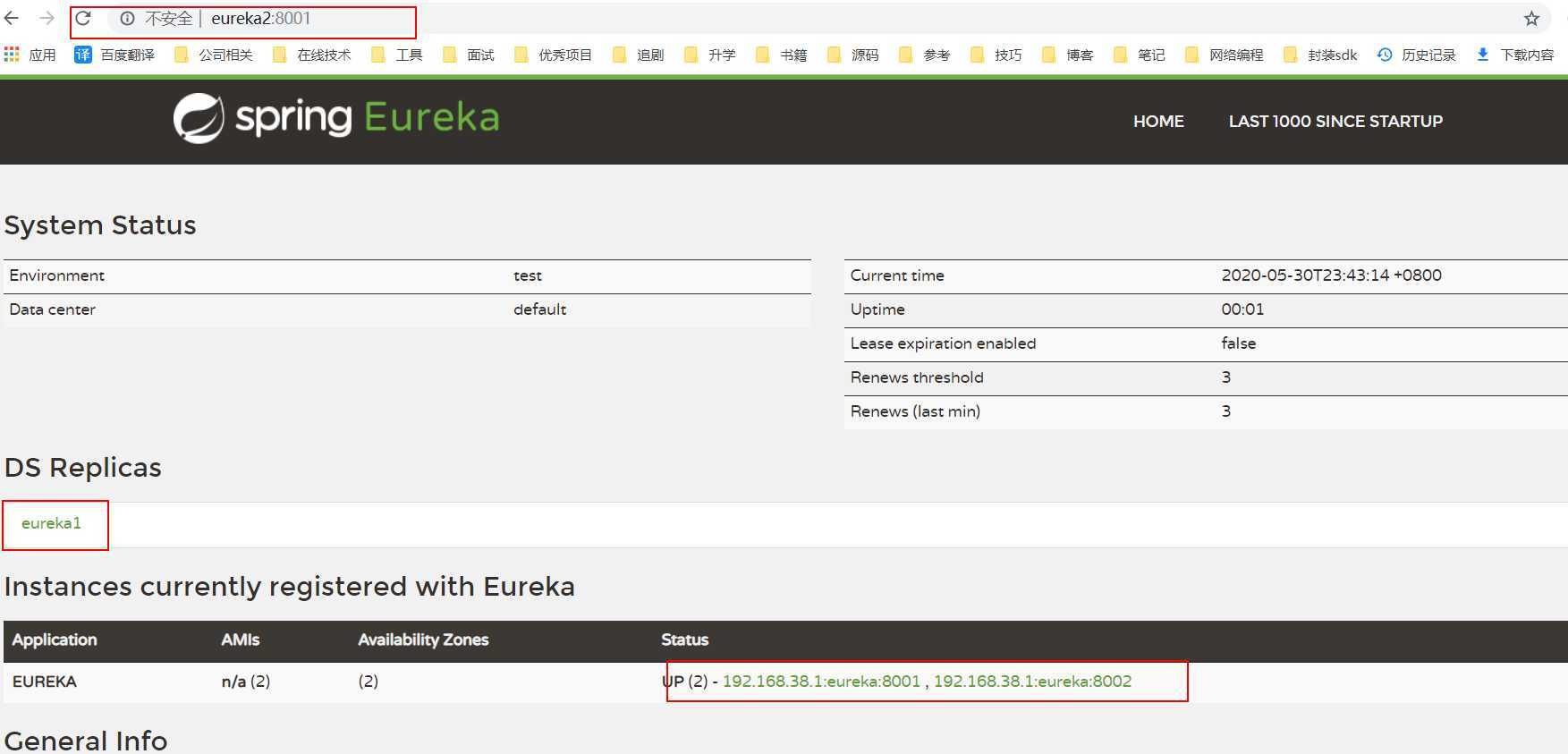The image size is (1568, 754).
Task: Open instance link 192.168.38.1:eureka:8002
Action: pos(1032,682)
